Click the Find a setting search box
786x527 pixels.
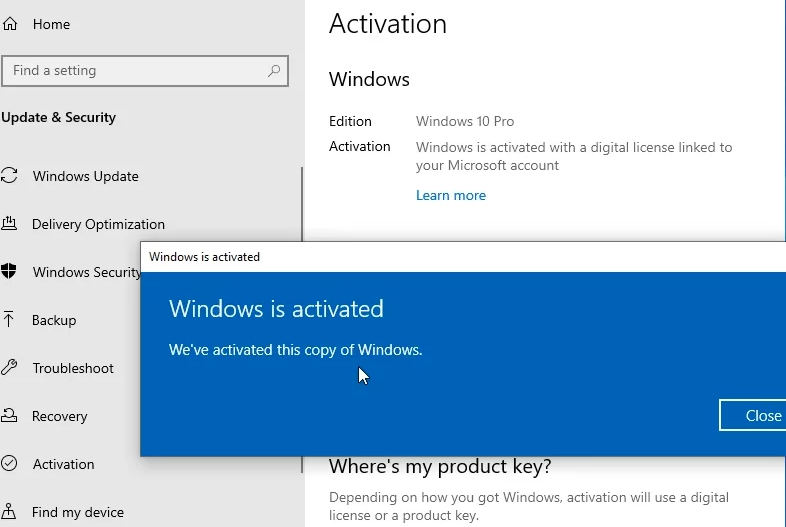[x=145, y=71]
